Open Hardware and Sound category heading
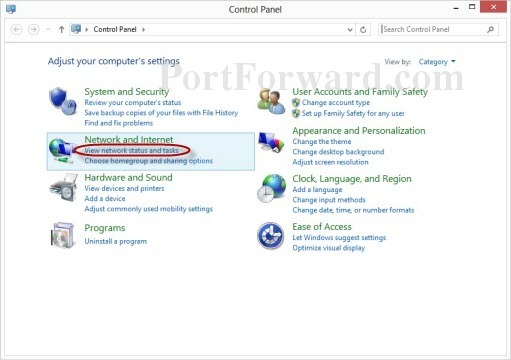This screenshot has height=360, width=511. [128, 177]
